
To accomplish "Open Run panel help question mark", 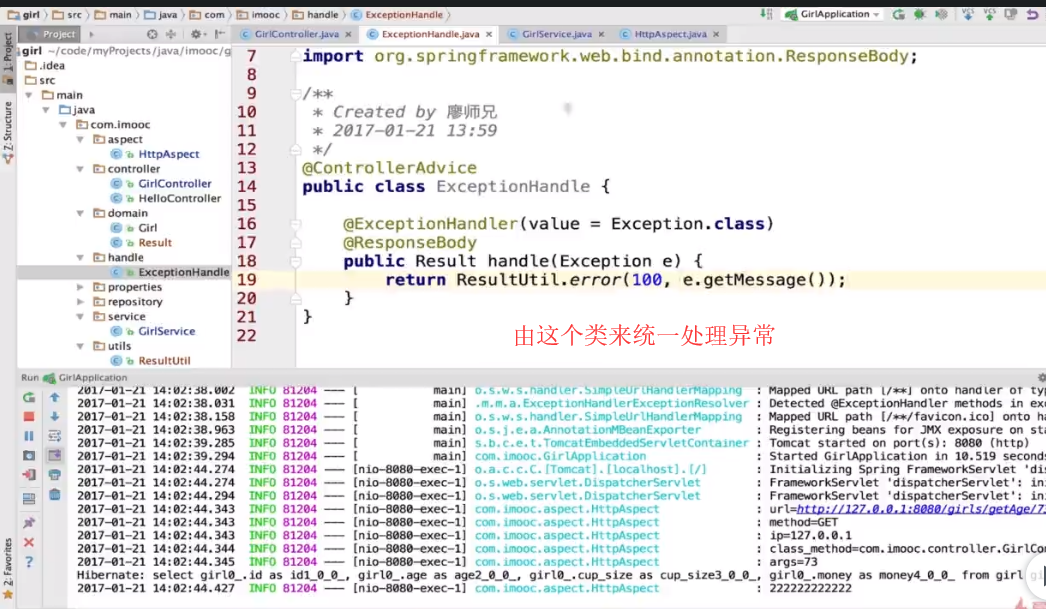I will pos(29,562).
